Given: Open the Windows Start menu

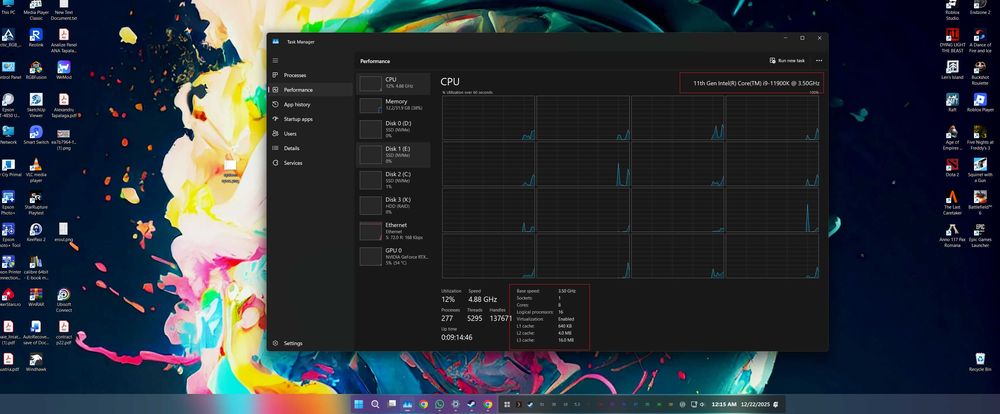Looking at the screenshot, I should tap(358, 404).
